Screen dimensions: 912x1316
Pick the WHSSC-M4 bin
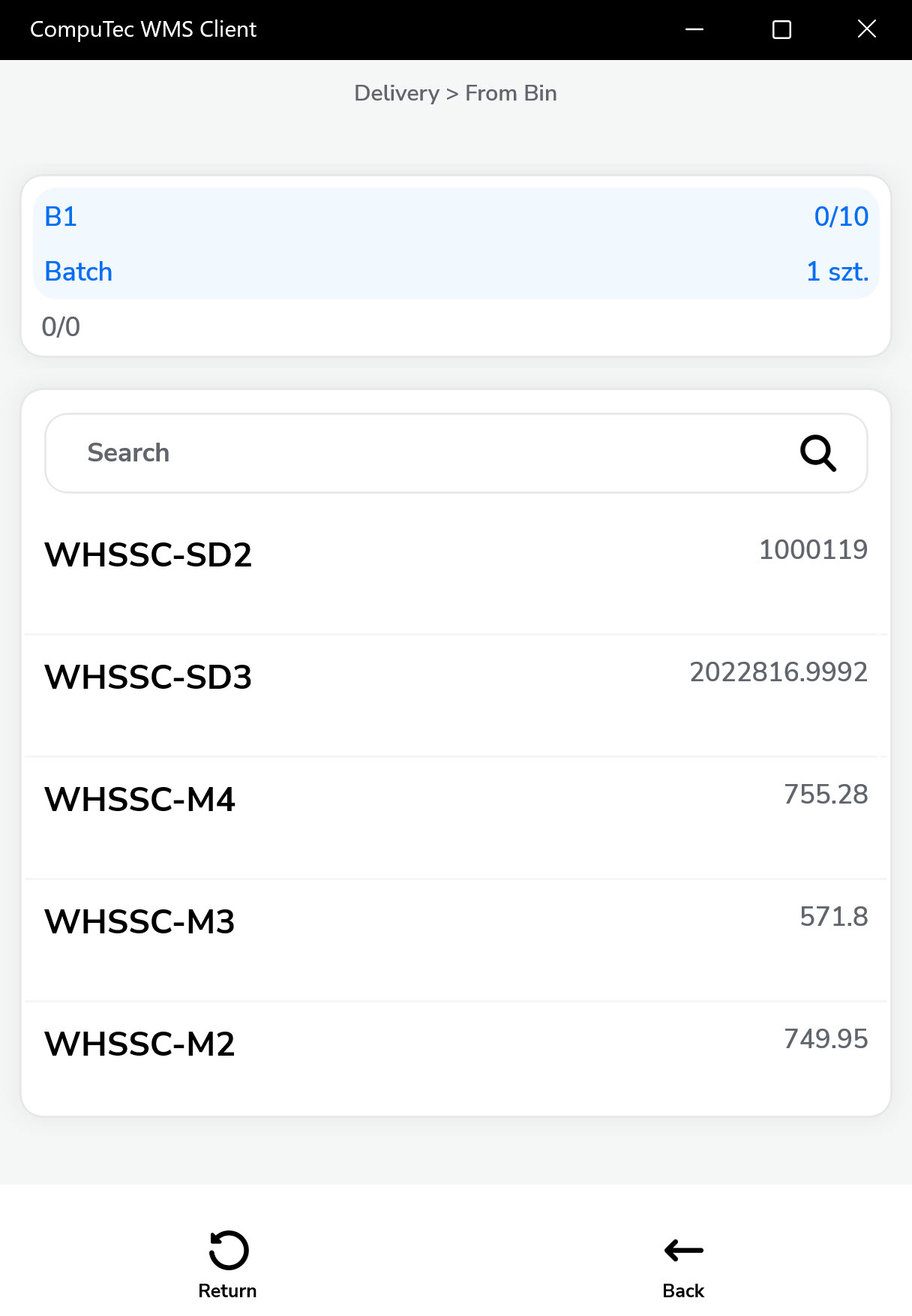(x=140, y=800)
